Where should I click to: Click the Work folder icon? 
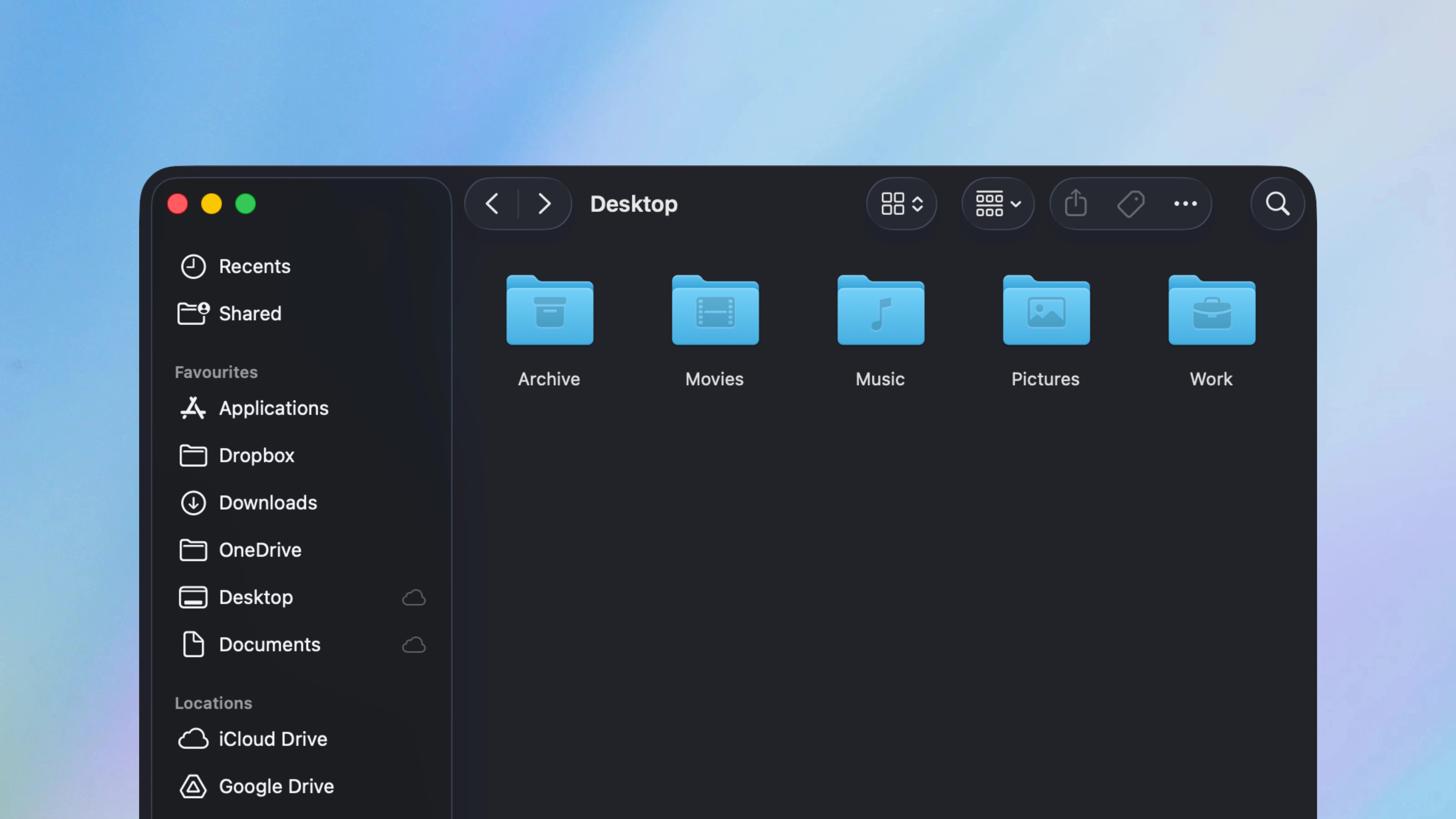coord(1212,311)
